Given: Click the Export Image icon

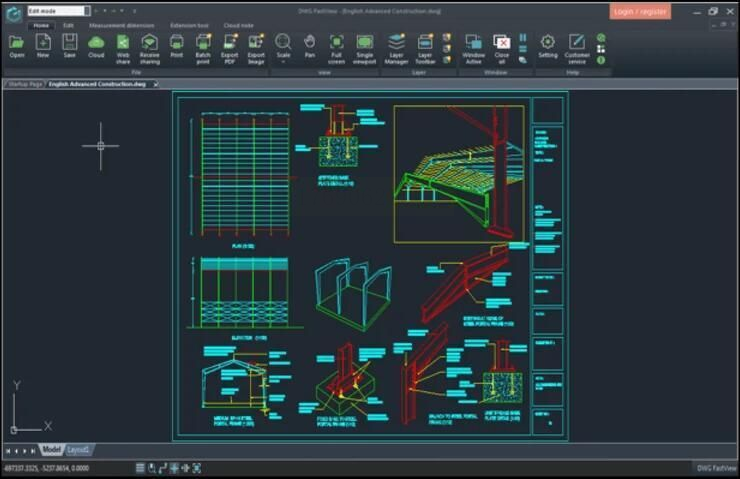Looking at the screenshot, I should pyautogui.click(x=257, y=46).
